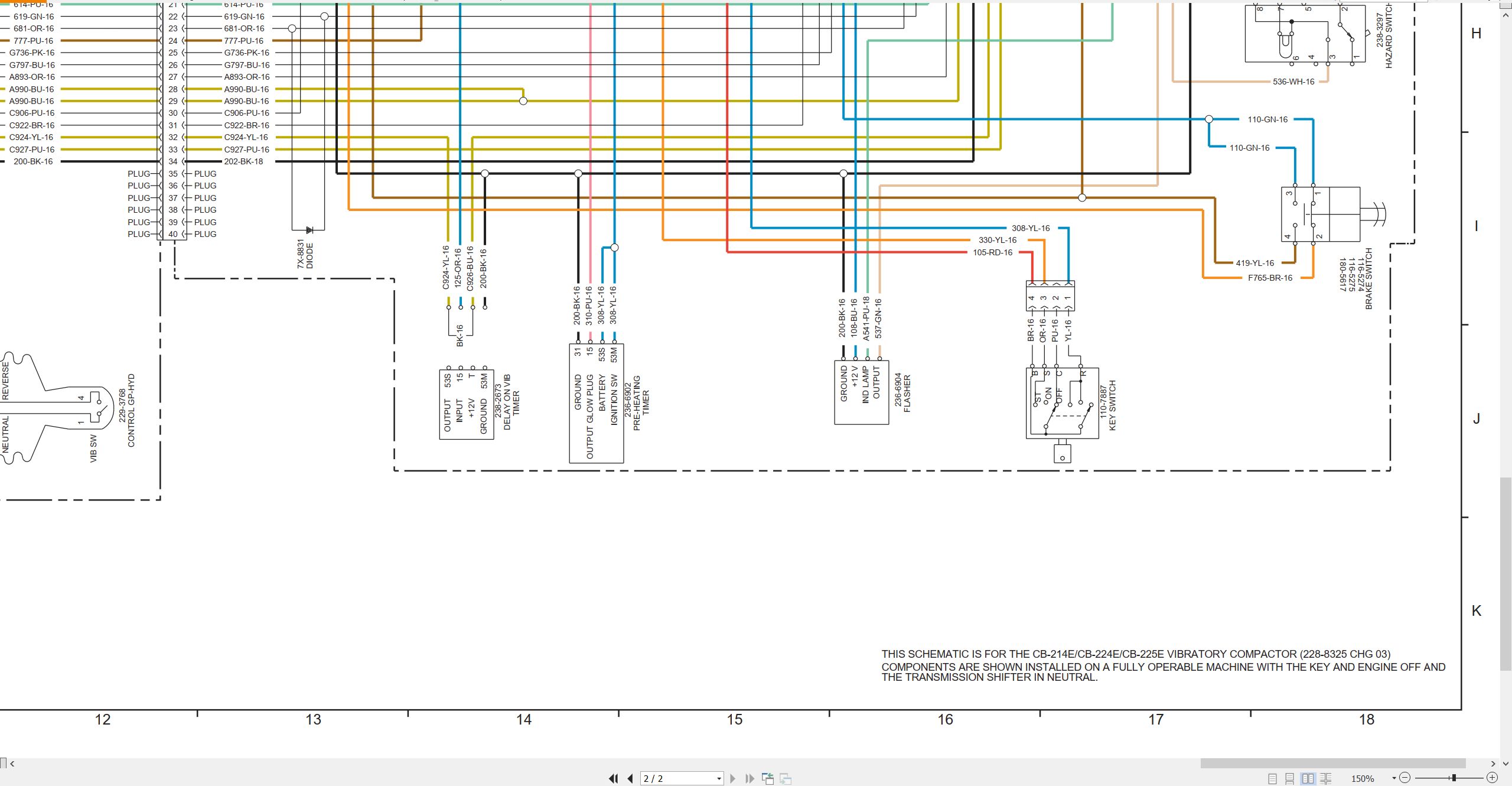
Task: Go to the first page
Action: point(613,778)
